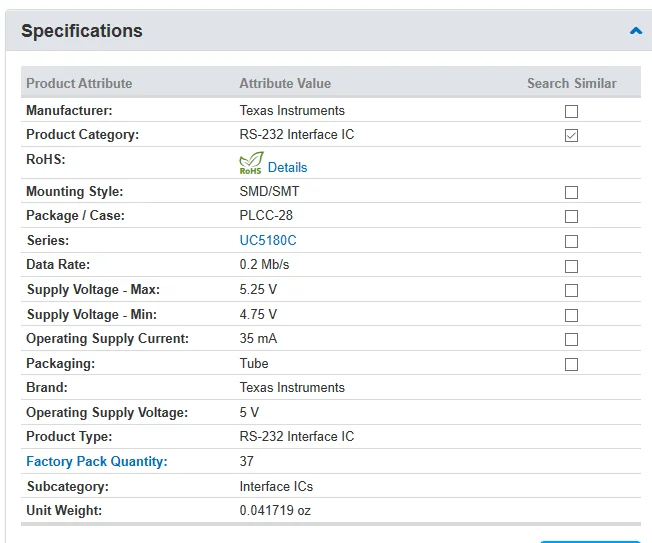This screenshot has height=543, width=652.
Task: Click the RoHS: label
Action: (46, 160)
